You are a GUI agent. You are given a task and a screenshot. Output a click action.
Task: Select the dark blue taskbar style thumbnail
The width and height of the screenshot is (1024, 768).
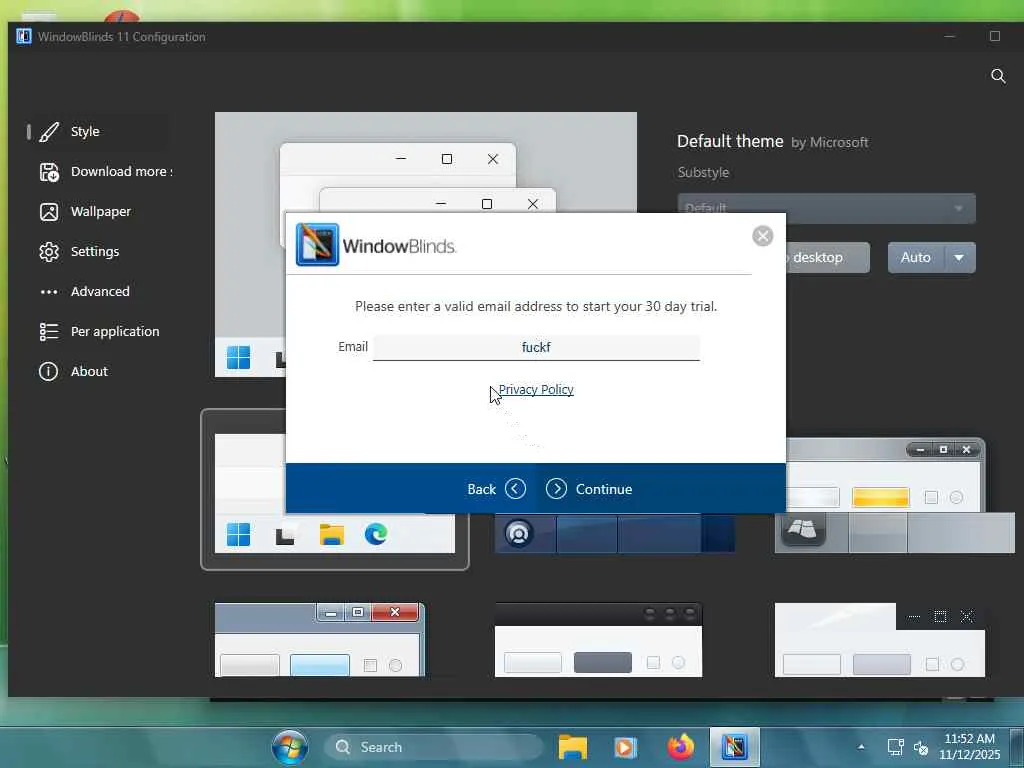(x=615, y=533)
